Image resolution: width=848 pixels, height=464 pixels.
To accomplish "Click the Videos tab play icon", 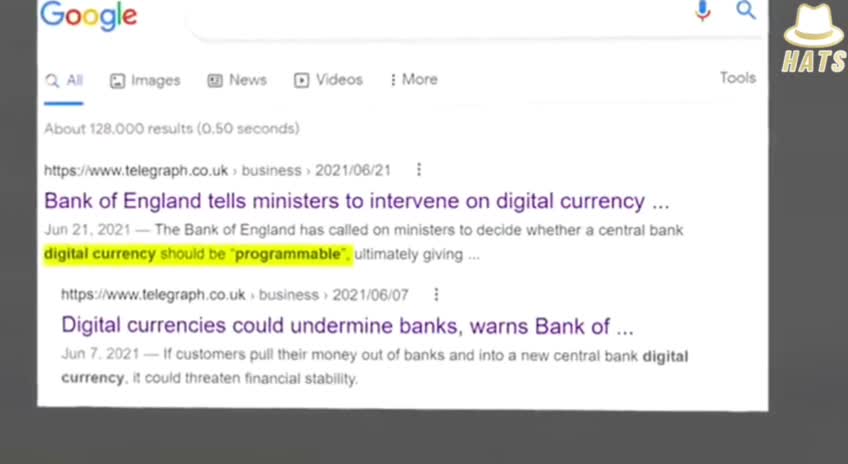I will (301, 81).
